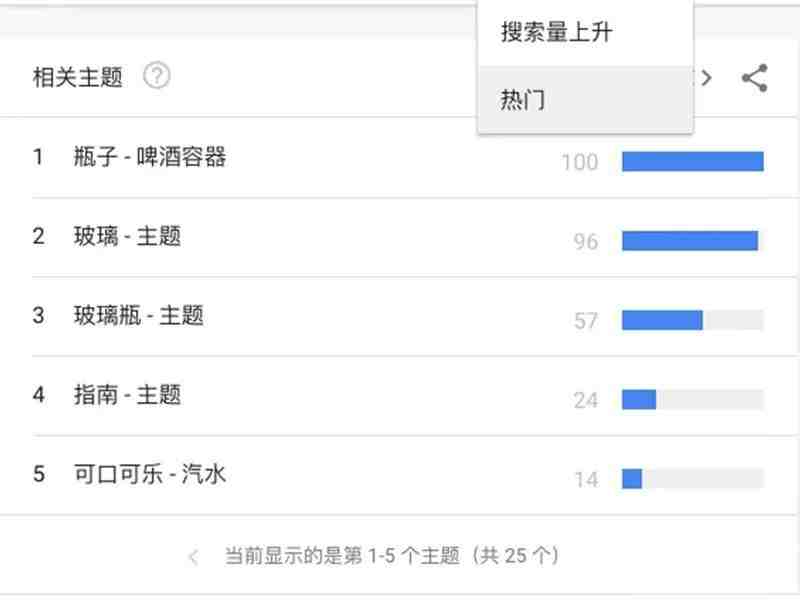The image size is (800, 600).
Task: Select 热门 from the dropdown menu
Action: pyautogui.click(x=585, y=98)
